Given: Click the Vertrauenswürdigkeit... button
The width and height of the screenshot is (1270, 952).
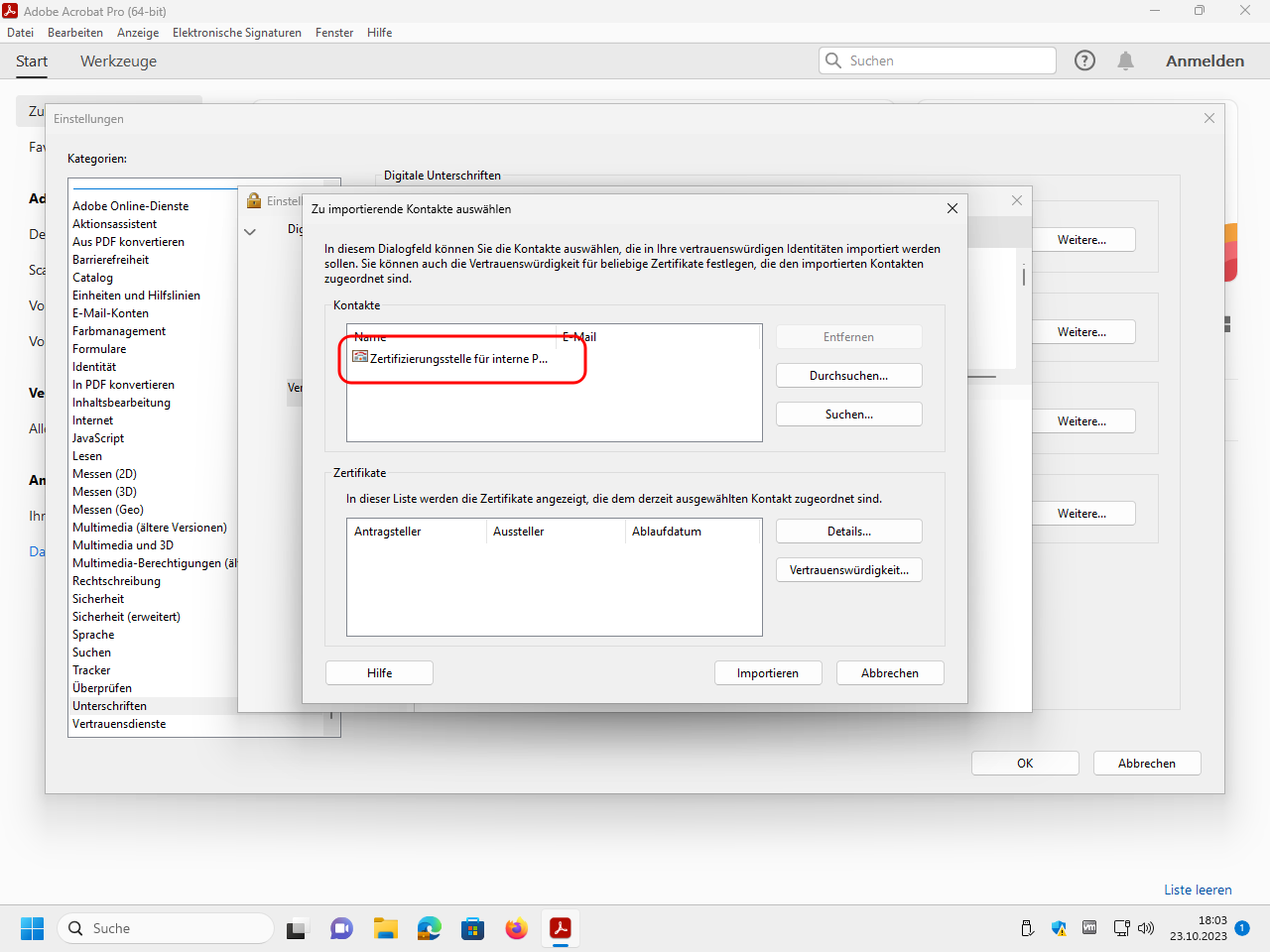Looking at the screenshot, I should click(848, 570).
